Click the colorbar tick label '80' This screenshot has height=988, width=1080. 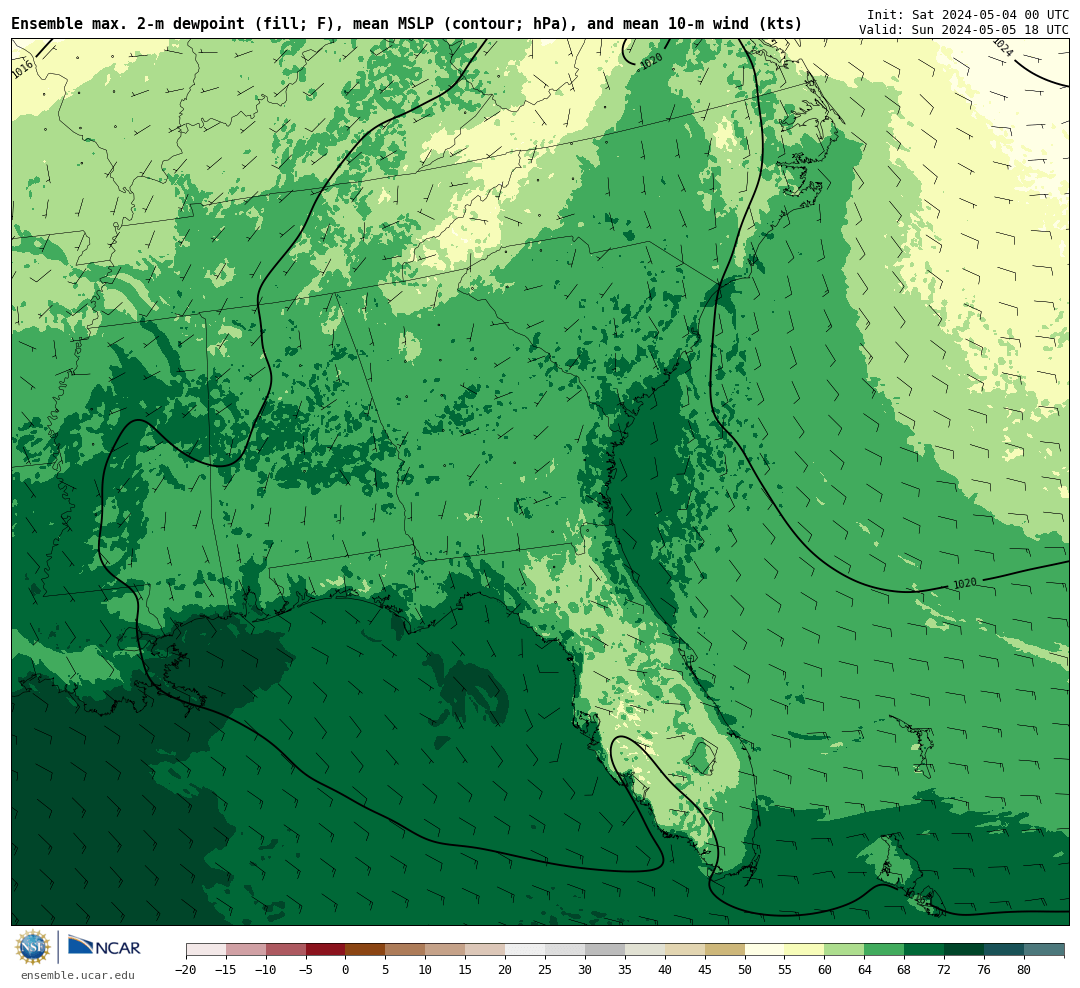tap(1025, 969)
